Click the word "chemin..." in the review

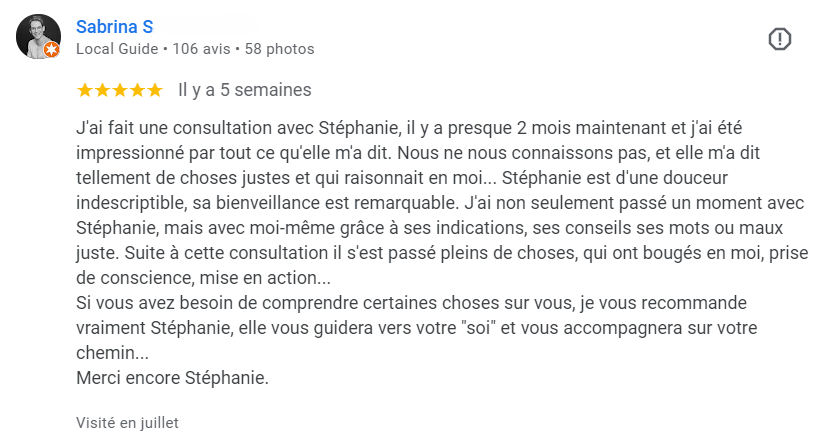[x=112, y=353]
